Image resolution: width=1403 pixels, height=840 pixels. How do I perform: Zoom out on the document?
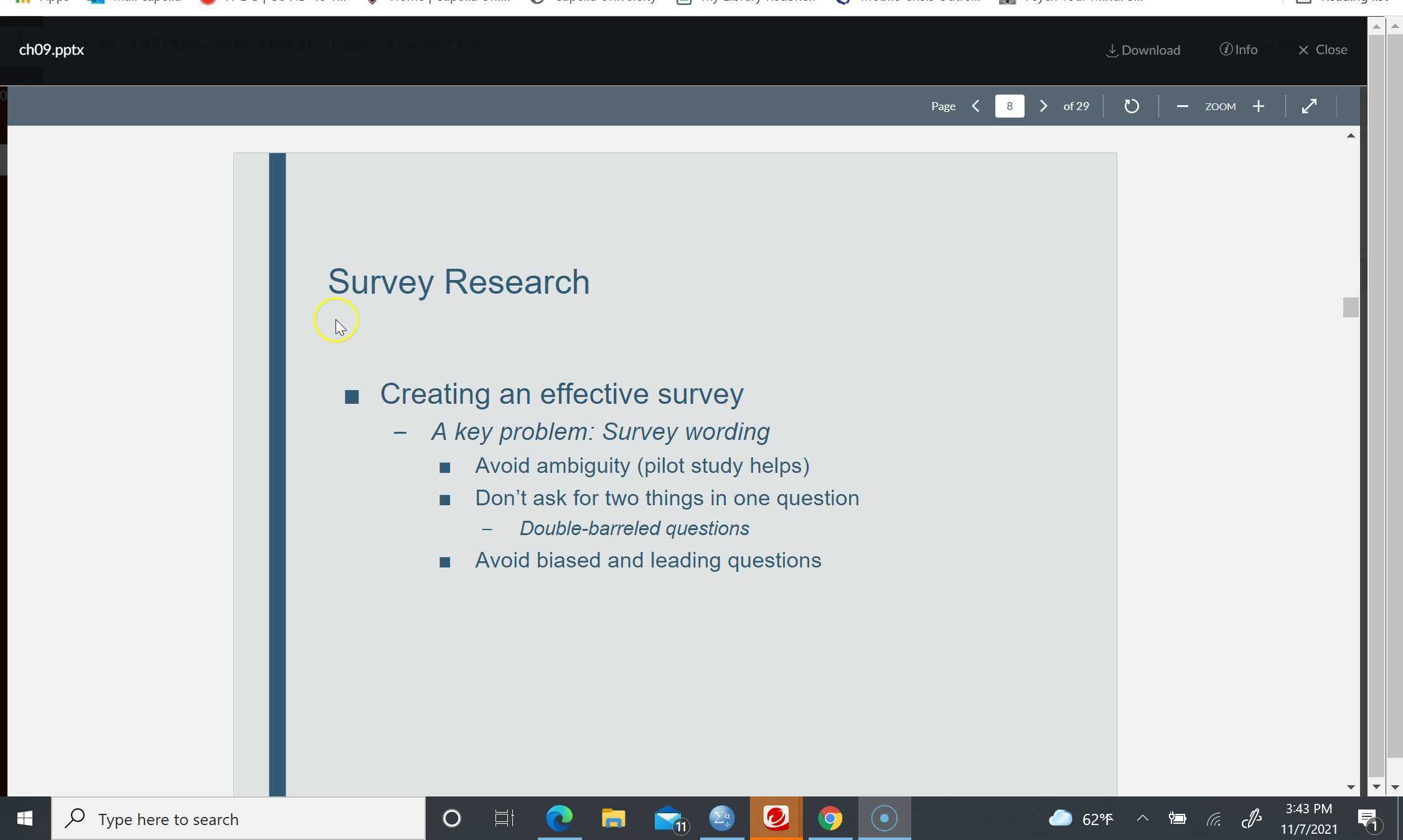tap(1183, 106)
